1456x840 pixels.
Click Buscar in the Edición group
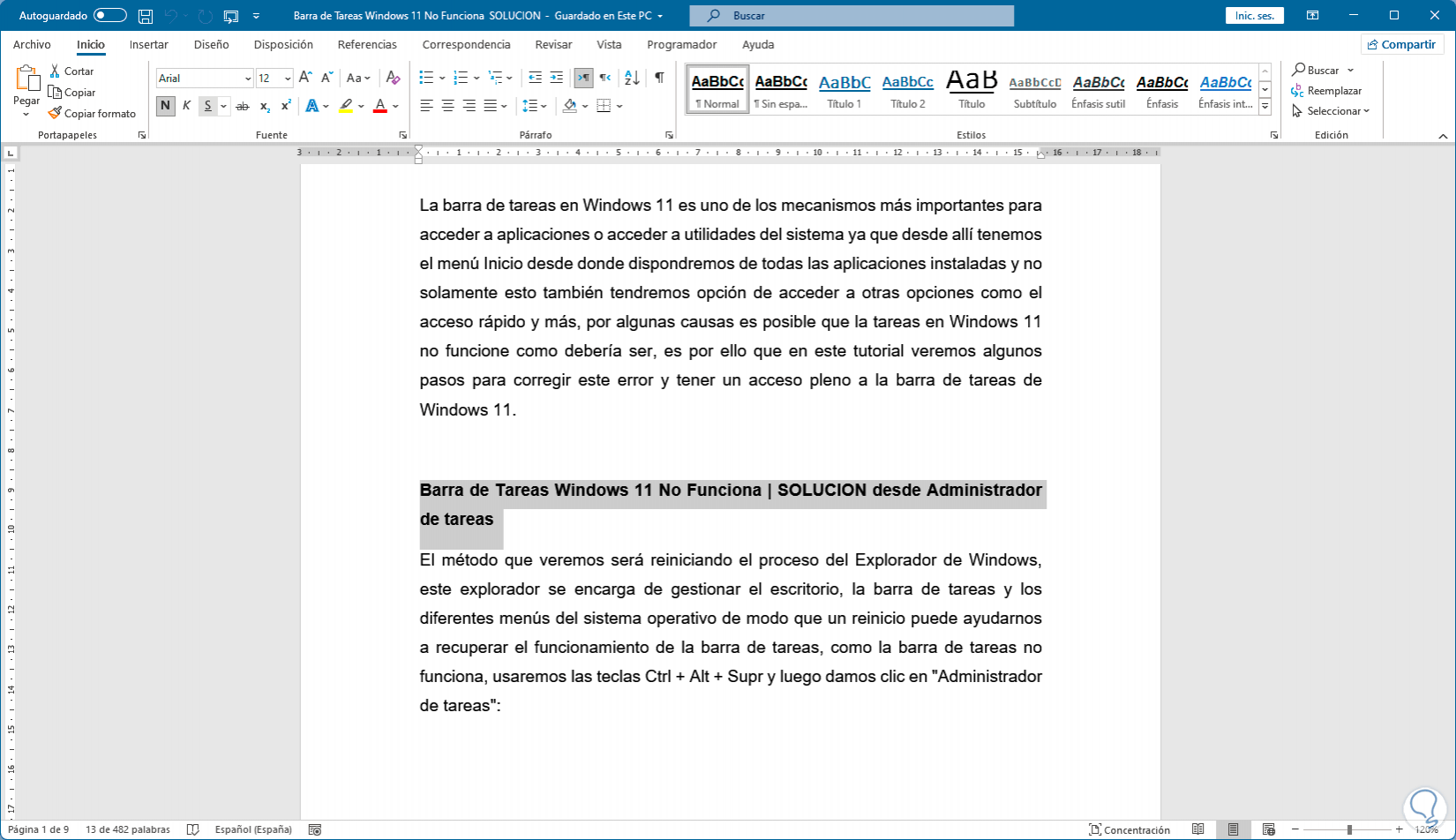[x=1323, y=70]
